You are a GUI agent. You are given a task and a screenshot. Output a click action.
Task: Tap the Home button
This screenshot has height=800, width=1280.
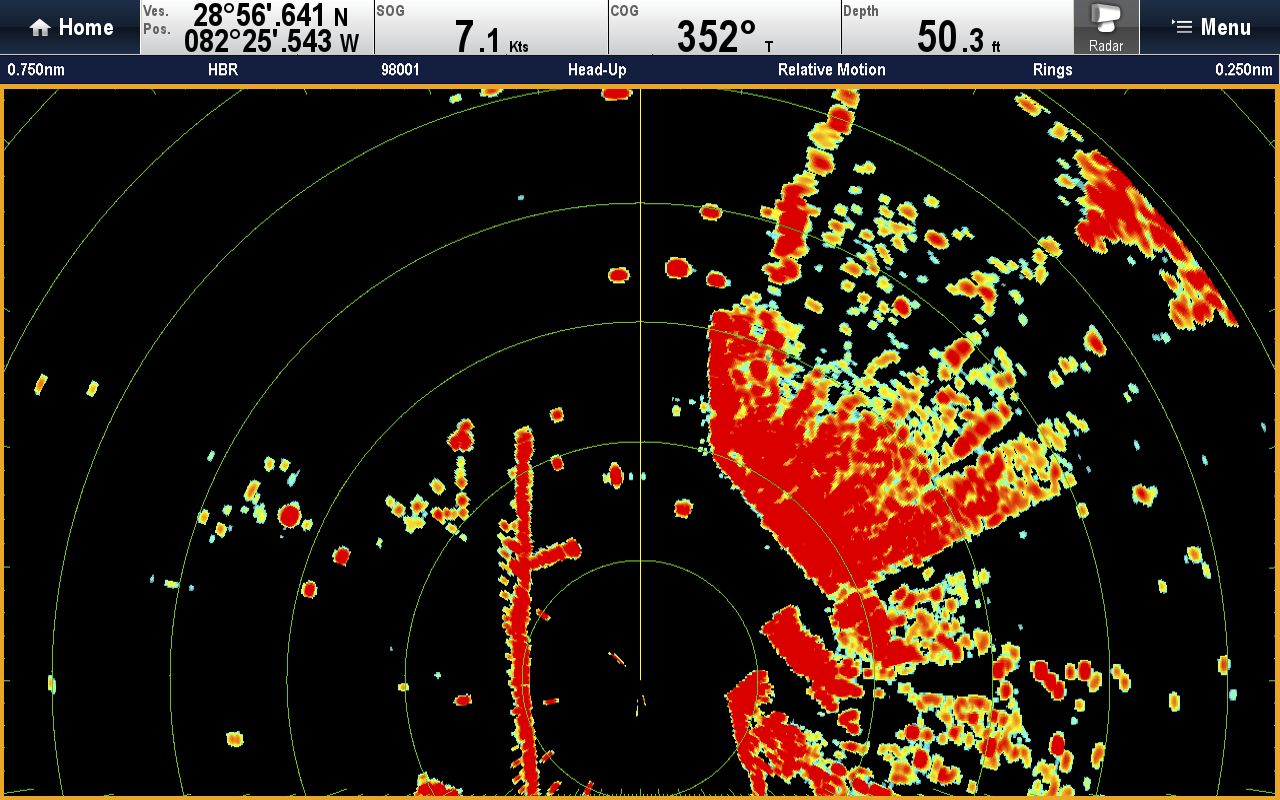[70, 27]
